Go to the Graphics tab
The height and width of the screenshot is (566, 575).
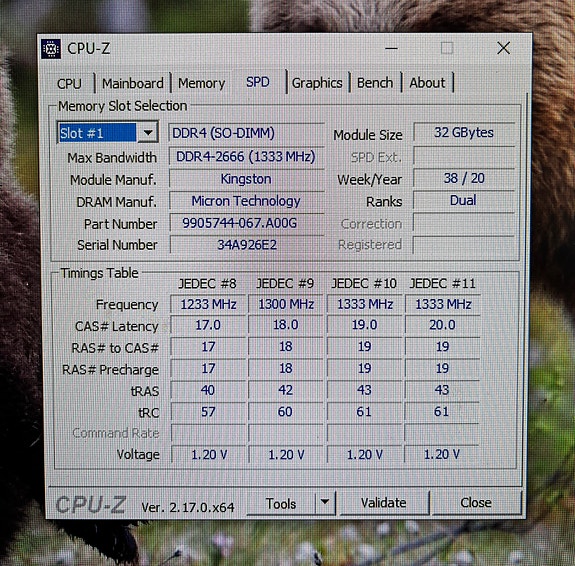coord(317,83)
